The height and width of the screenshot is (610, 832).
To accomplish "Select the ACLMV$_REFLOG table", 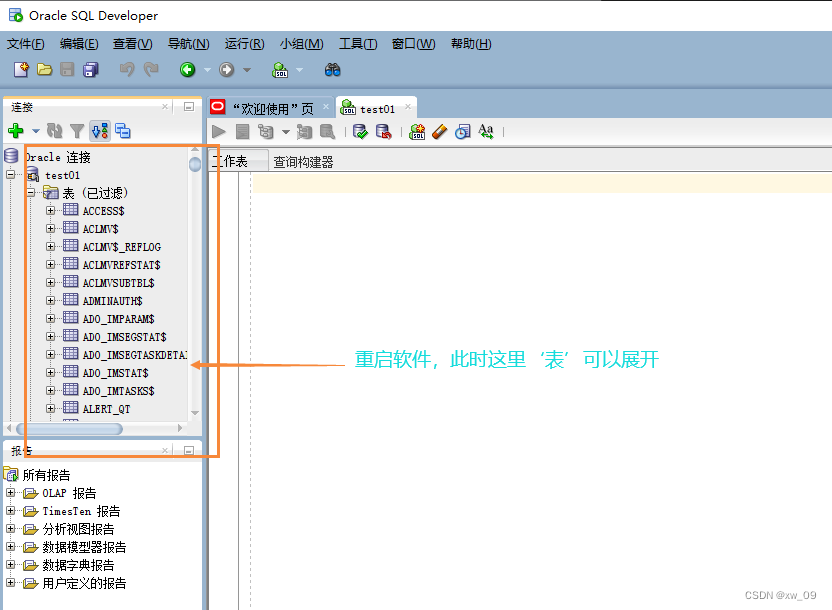I will click(x=122, y=247).
